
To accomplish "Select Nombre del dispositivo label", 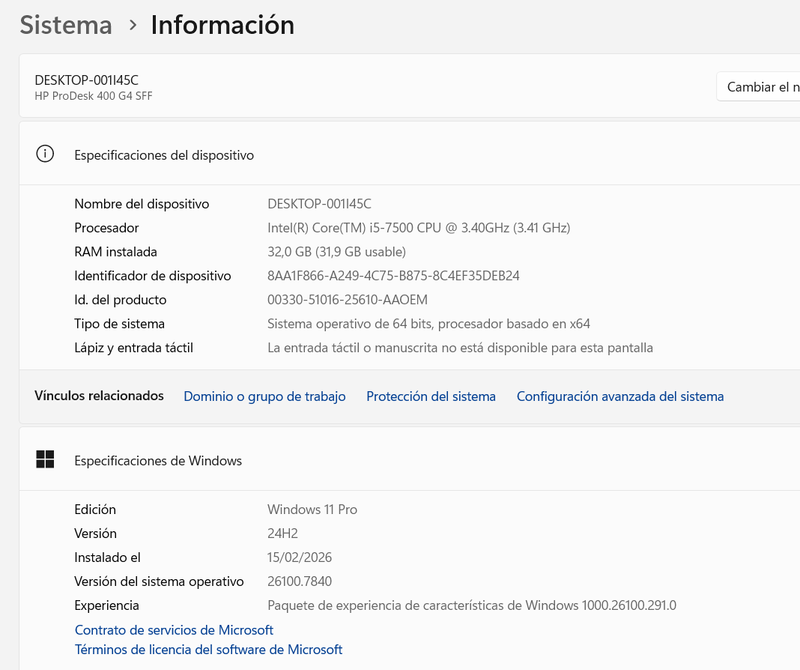I will [142, 204].
